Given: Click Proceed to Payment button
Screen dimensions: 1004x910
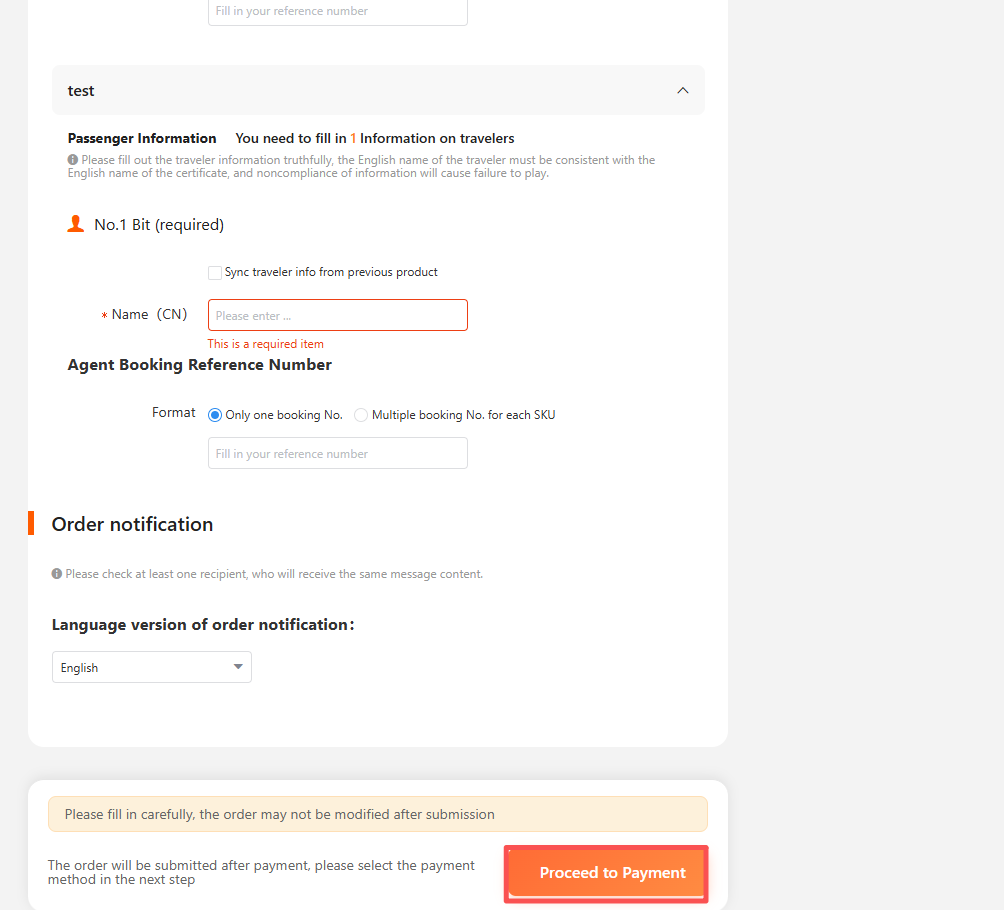Looking at the screenshot, I should 606,873.
